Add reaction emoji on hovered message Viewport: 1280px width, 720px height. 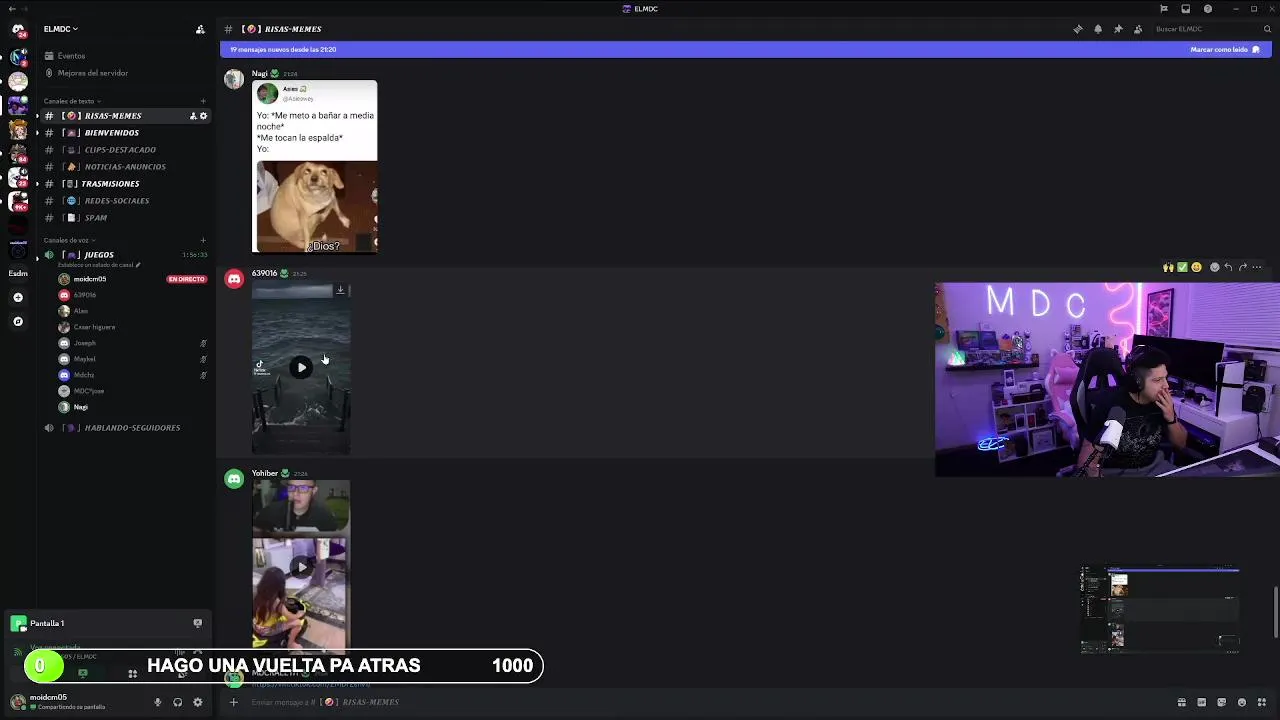click(x=1214, y=267)
